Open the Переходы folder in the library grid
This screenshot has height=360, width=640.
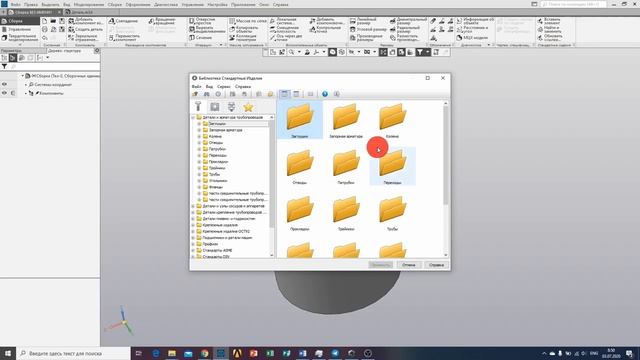click(x=392, y=166)
